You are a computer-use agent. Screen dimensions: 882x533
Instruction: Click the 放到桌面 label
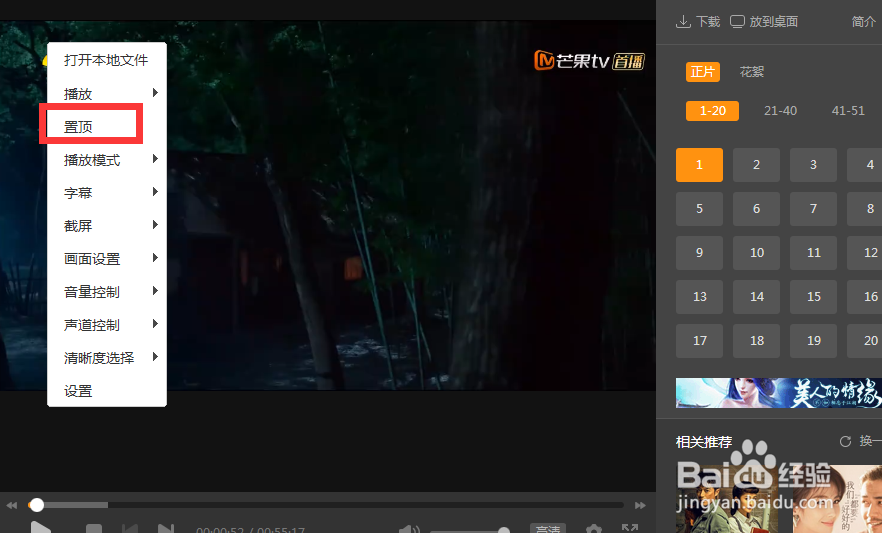pos(773,22)
